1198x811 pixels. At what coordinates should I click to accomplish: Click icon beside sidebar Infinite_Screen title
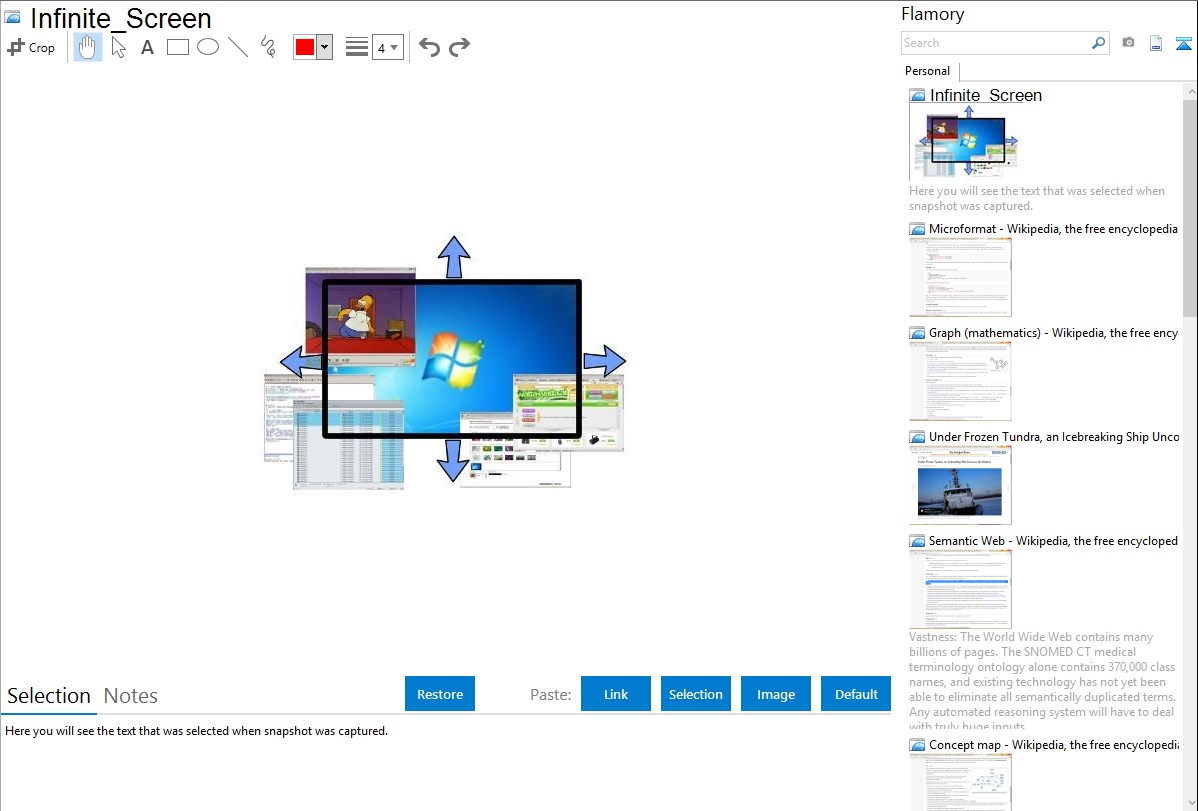pyautogui.click(x=918, y=96)
